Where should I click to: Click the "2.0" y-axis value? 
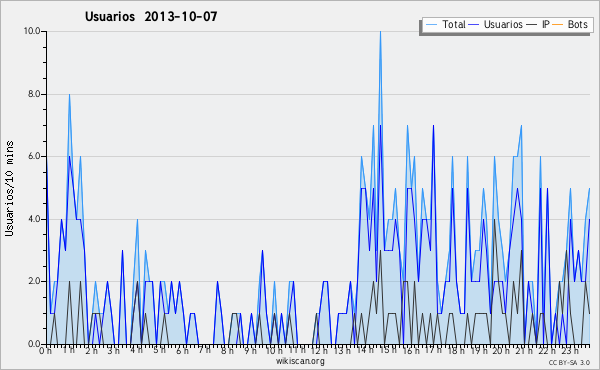[34, 281]
